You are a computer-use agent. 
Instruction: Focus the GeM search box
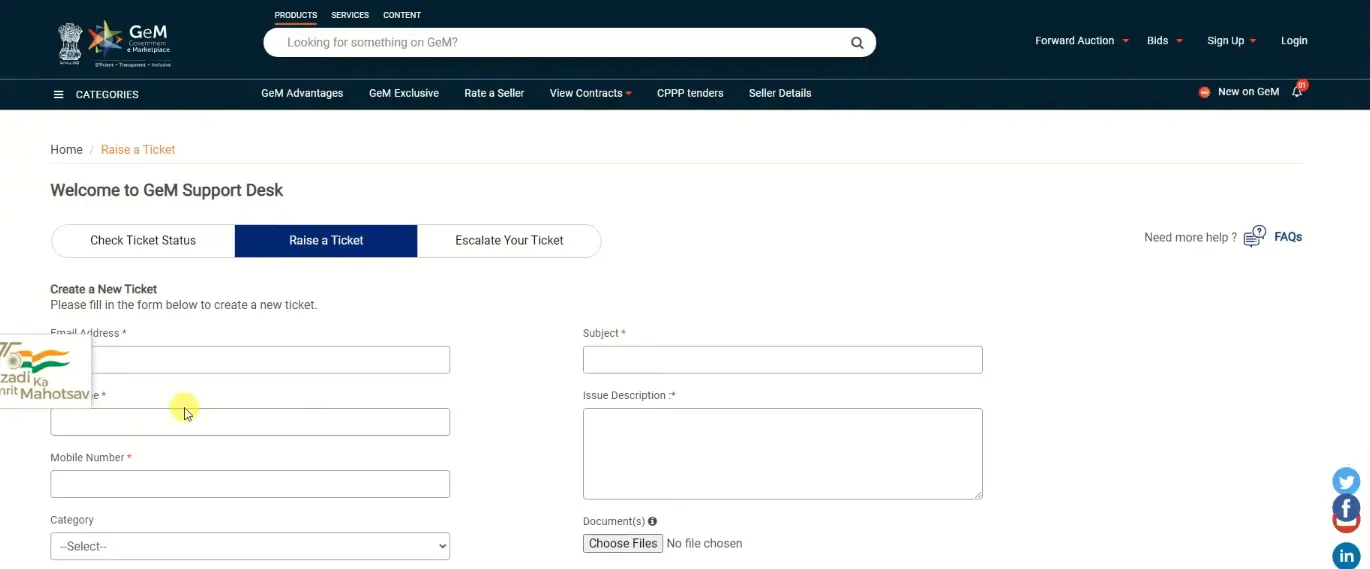pyautogui.click(x=569, y=43)
